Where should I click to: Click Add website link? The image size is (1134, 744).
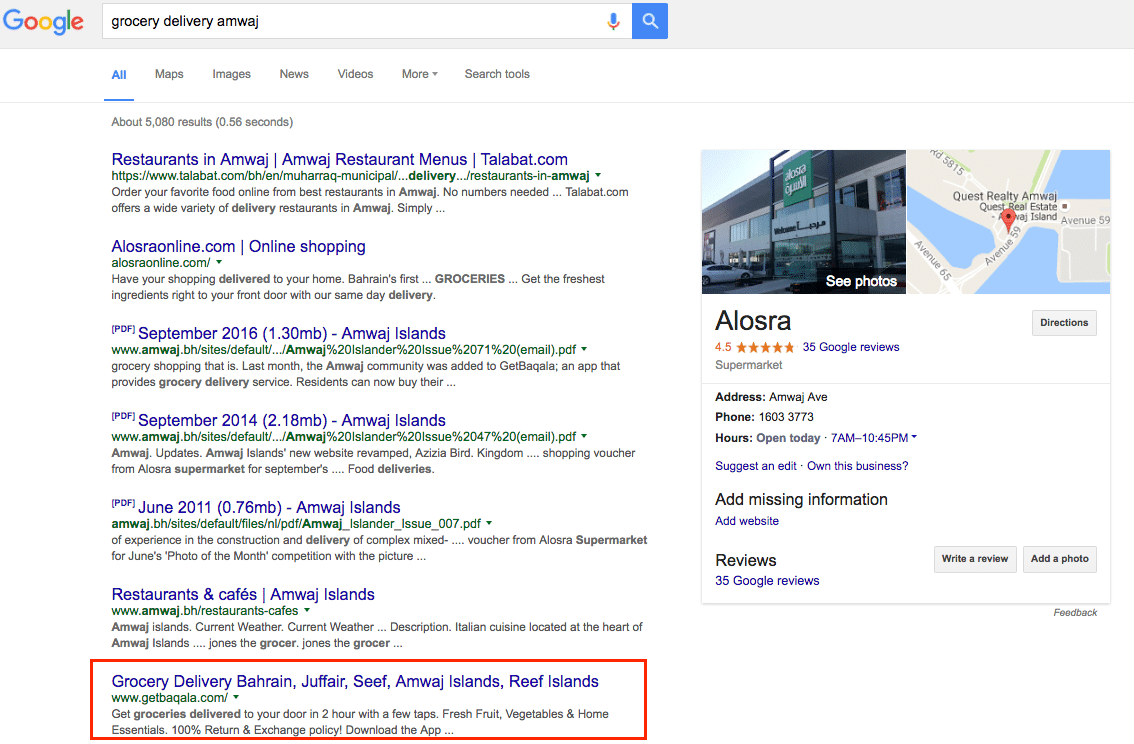tap(747, 521)
